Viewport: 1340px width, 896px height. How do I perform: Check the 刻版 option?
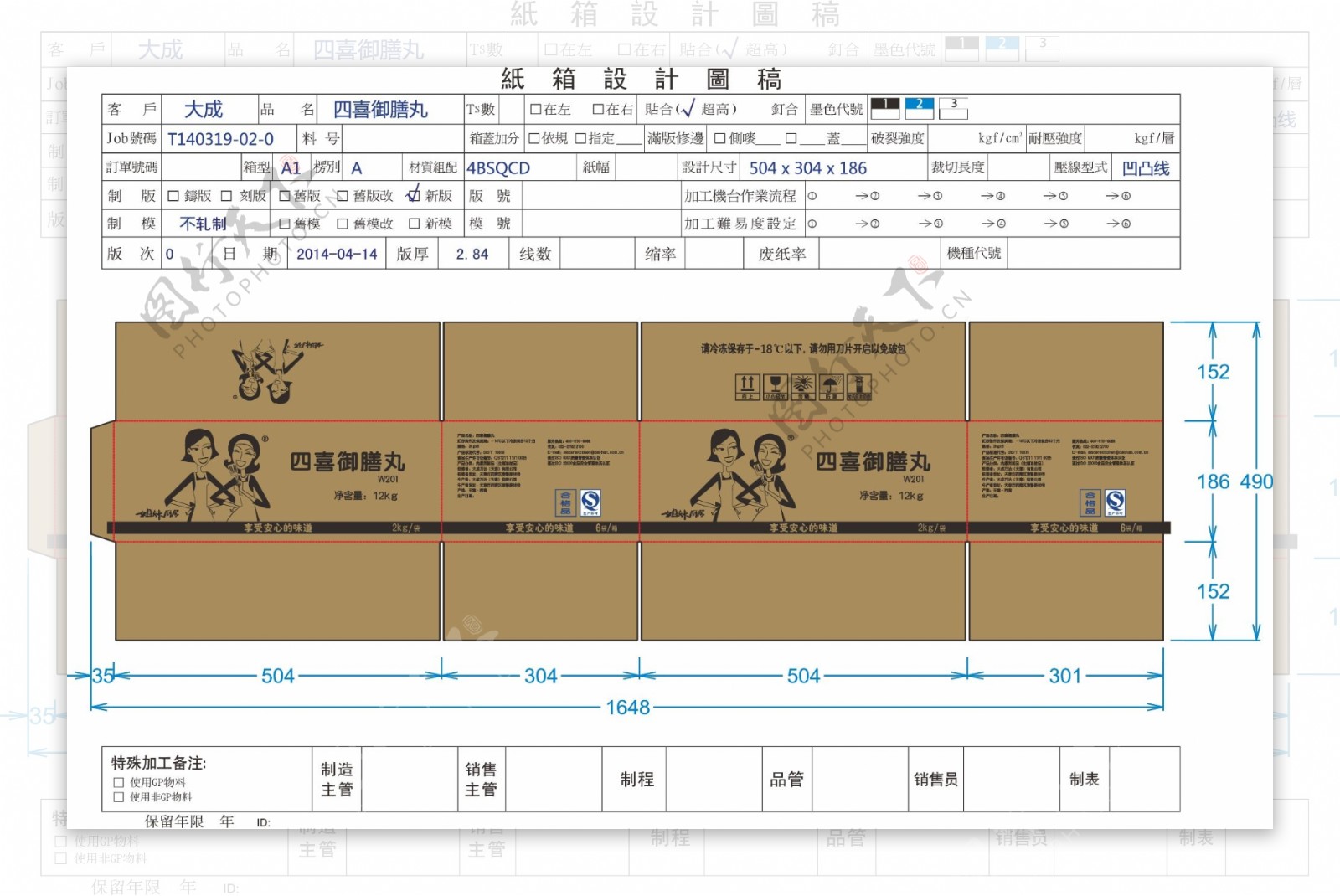(x=226, y=196)
